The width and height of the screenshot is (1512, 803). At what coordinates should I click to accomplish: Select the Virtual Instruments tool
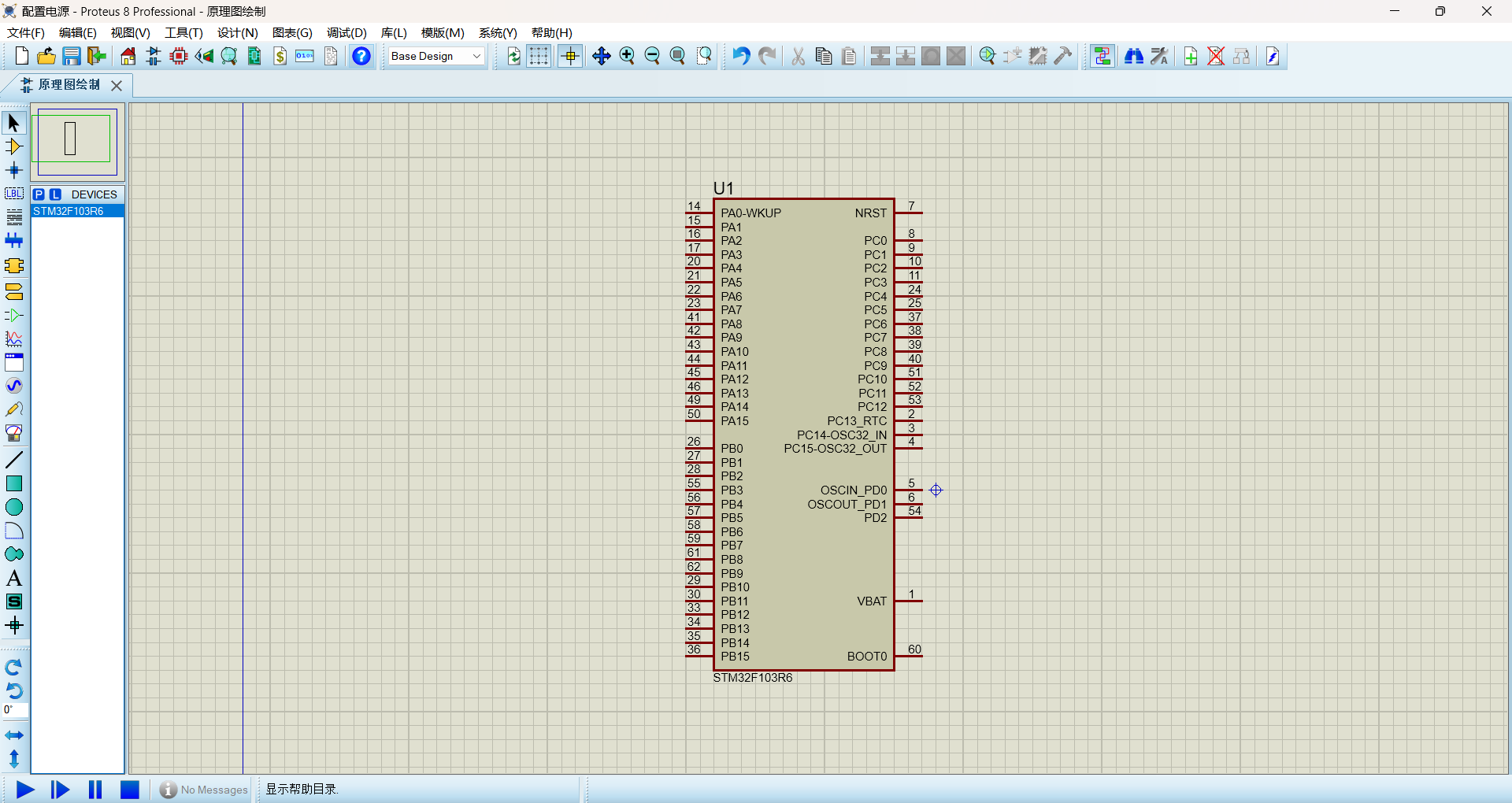(14, 433)
